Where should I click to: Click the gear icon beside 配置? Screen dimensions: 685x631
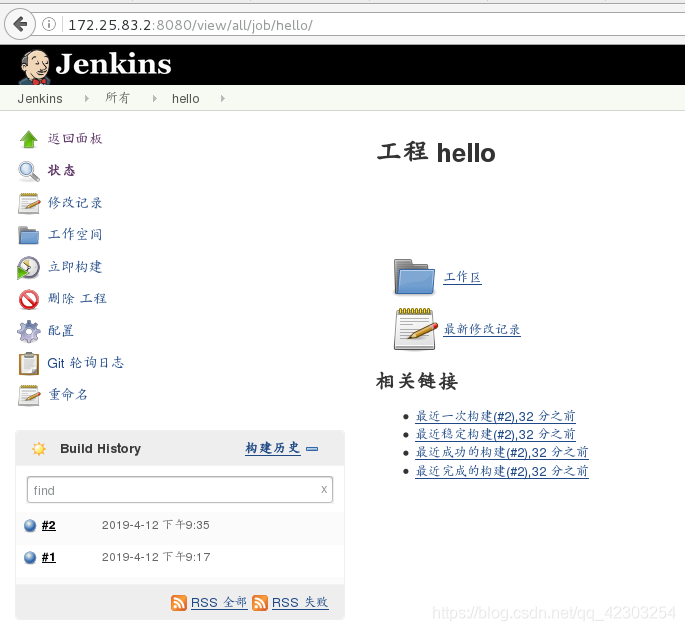(x=29, y=331)
